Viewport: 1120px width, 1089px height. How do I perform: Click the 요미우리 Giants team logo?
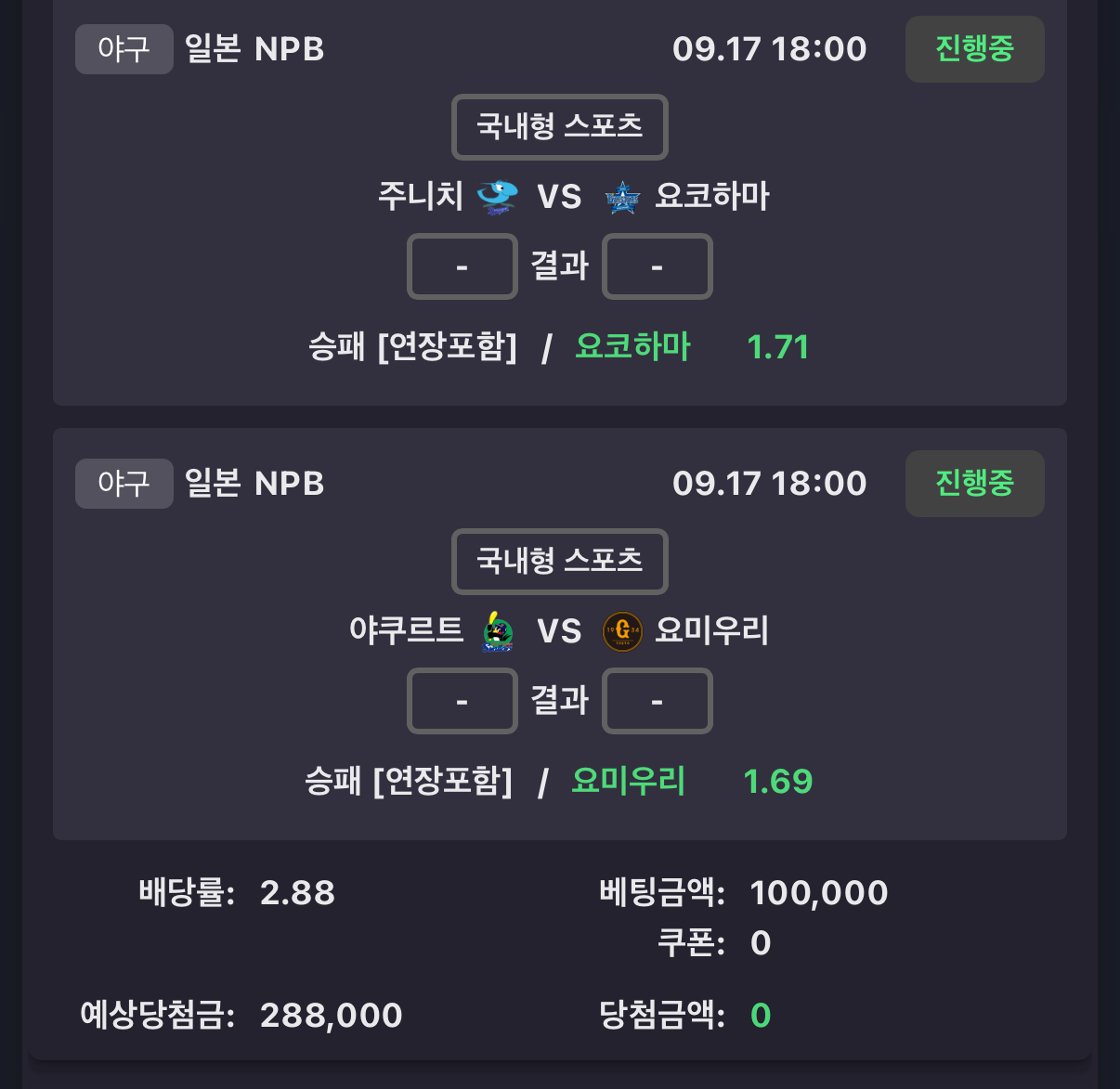tap(622, 631)
